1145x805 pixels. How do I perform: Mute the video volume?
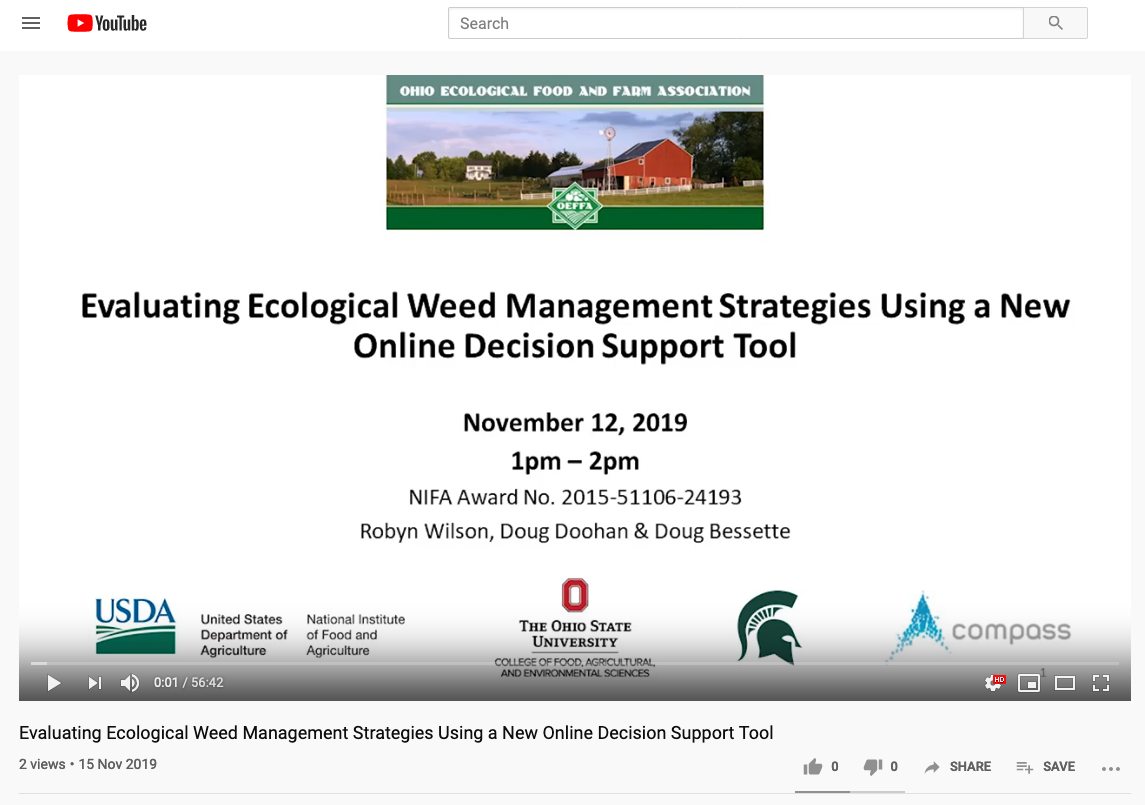[x=130, y=682]
